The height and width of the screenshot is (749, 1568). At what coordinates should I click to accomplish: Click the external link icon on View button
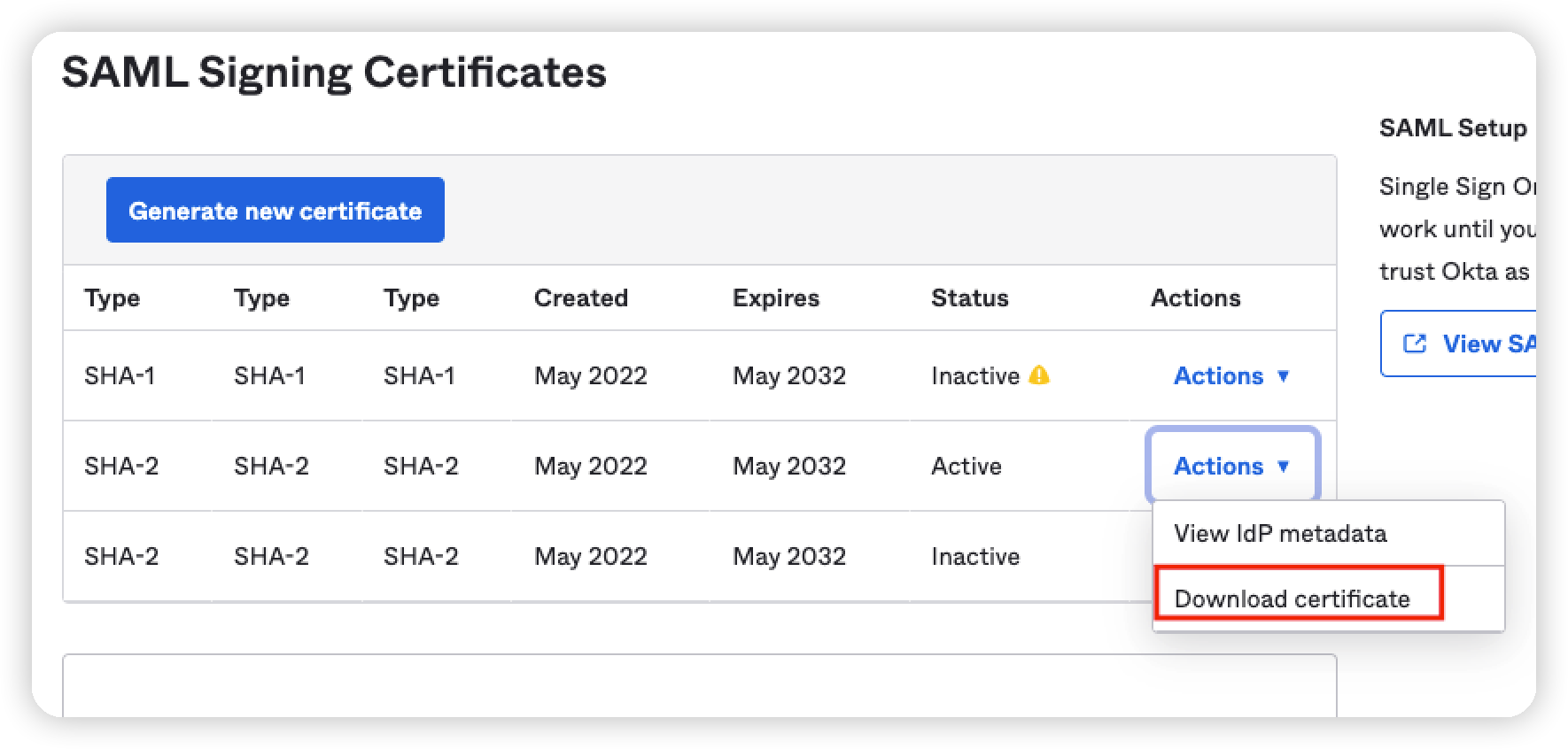click(1415, 344)
